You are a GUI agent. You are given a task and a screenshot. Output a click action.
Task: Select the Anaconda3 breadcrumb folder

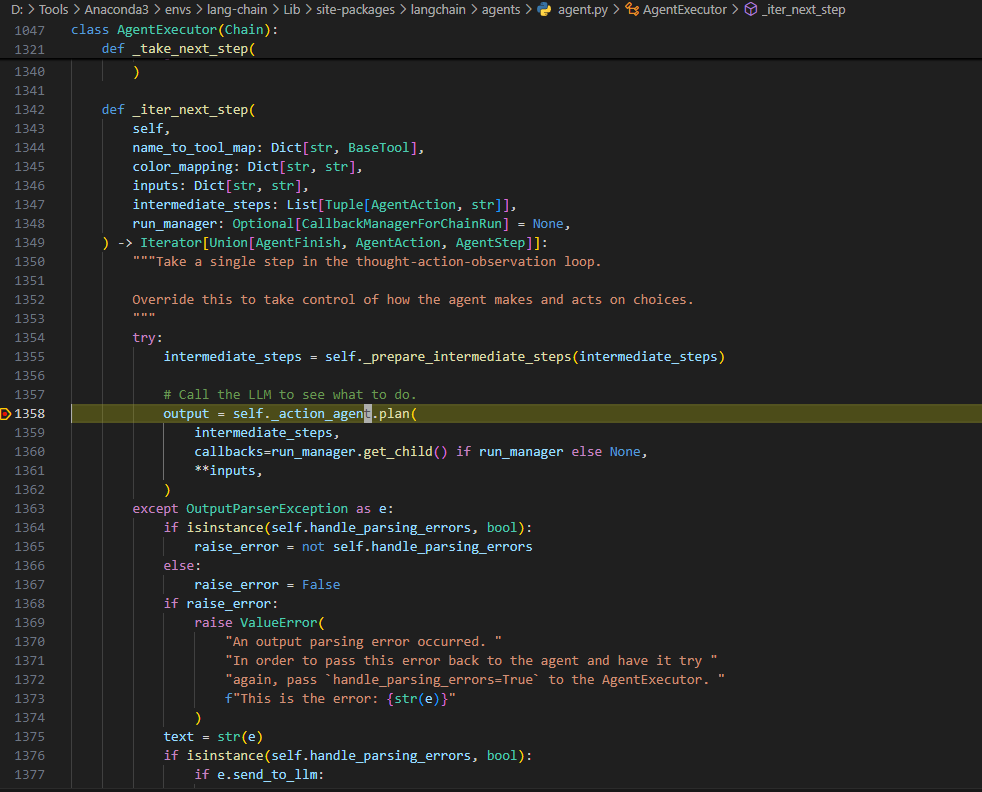click(117, 10)
